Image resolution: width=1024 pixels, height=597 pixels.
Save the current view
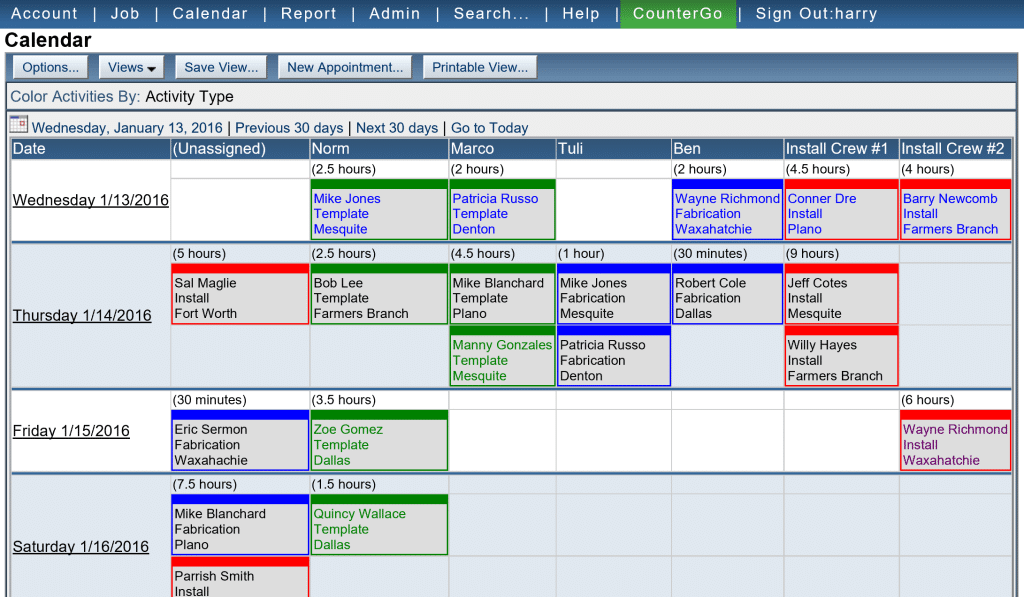(x=221, y=66)
